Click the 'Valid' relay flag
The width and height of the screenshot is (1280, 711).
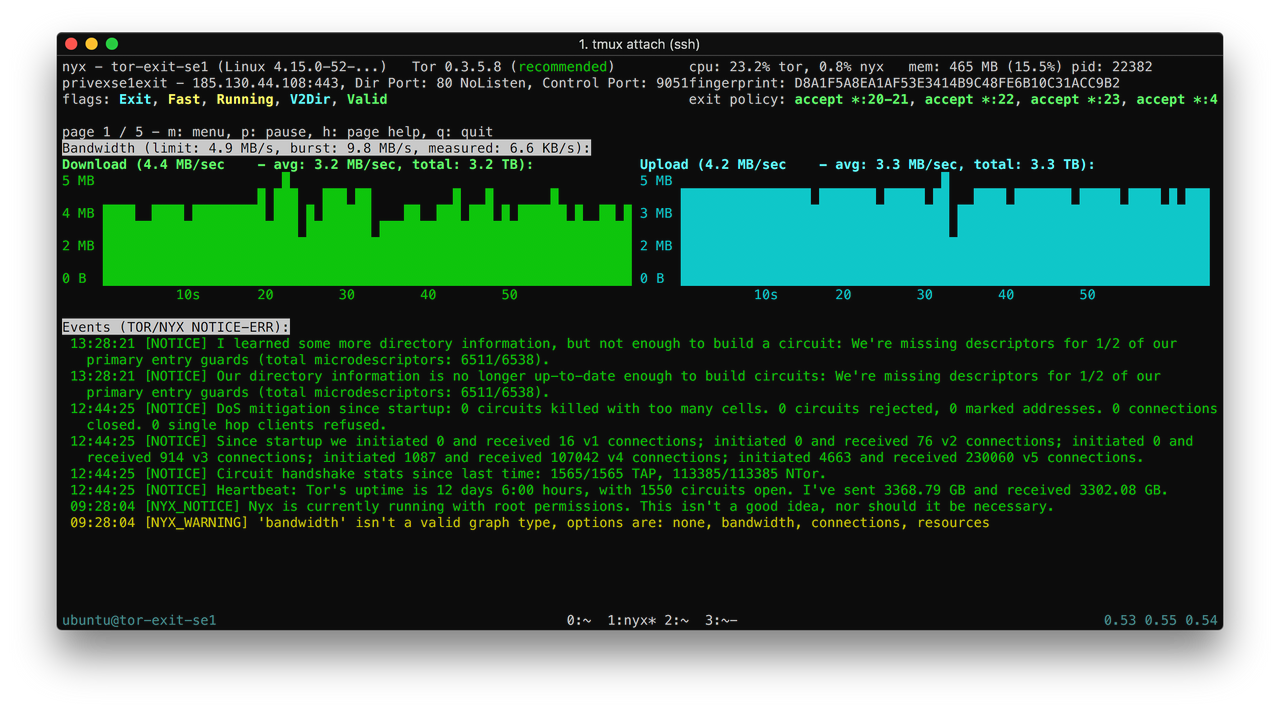367,99
